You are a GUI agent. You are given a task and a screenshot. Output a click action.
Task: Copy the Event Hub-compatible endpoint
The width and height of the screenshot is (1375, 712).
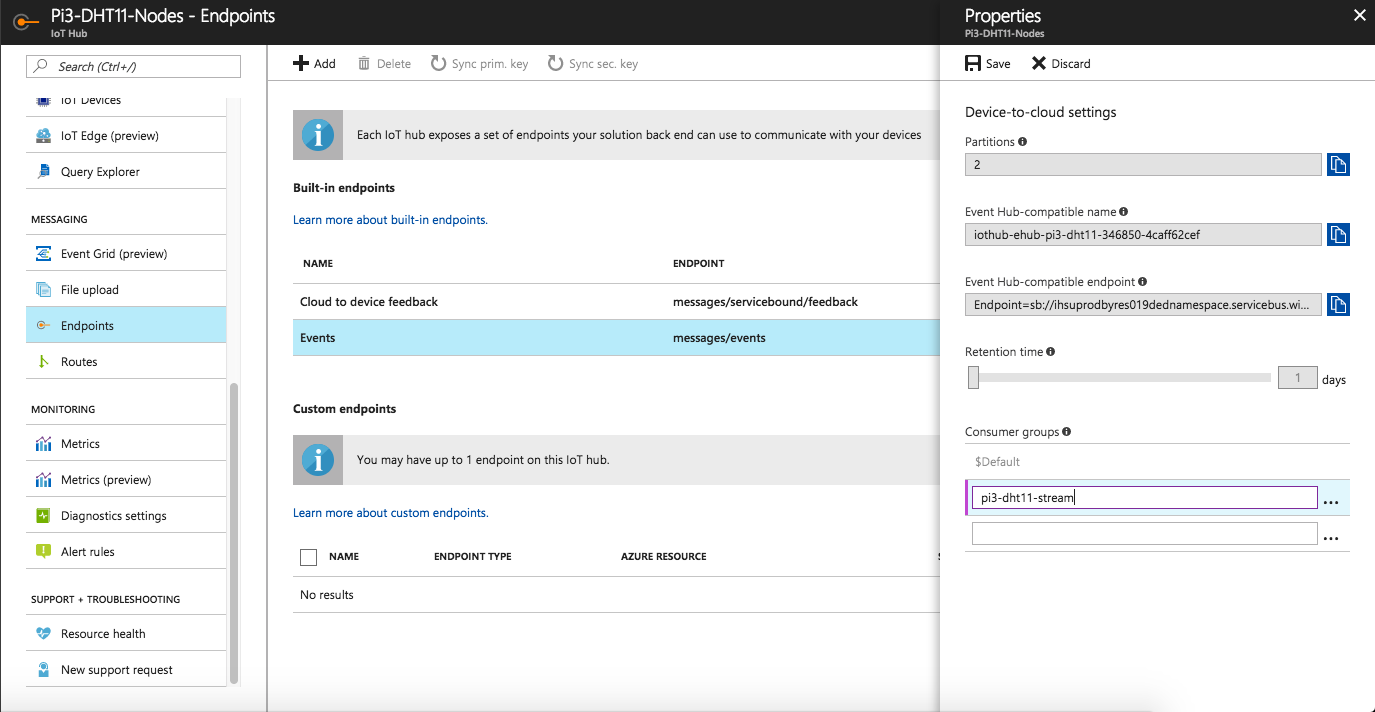pos(1338,305)
